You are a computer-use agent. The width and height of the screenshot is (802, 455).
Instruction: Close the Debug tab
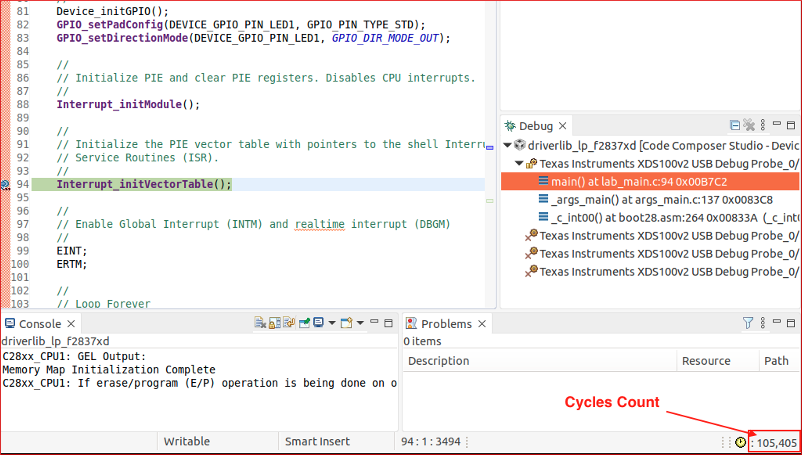[562, 126]
